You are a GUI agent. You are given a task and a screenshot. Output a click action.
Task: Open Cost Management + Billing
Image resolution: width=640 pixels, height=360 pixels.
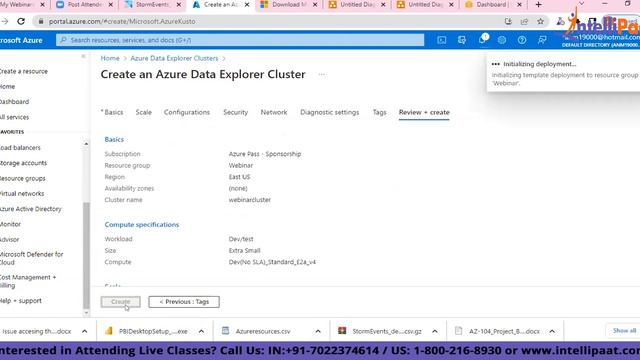(28, 281)
